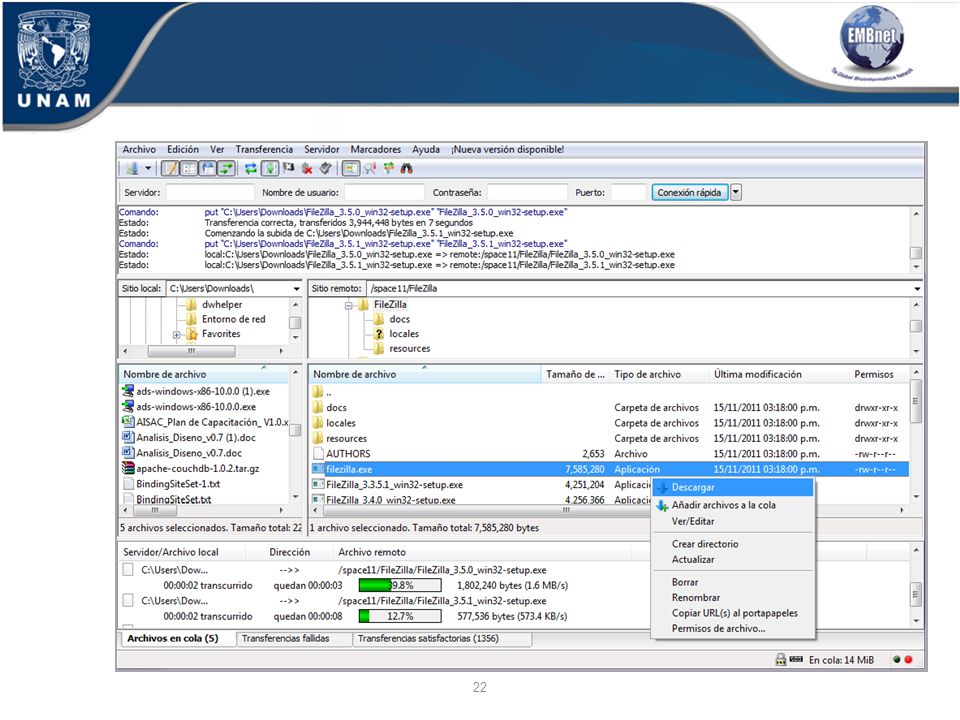
Task: Select BindingSiteSet-1.txt in the local list
Action: 178,484
